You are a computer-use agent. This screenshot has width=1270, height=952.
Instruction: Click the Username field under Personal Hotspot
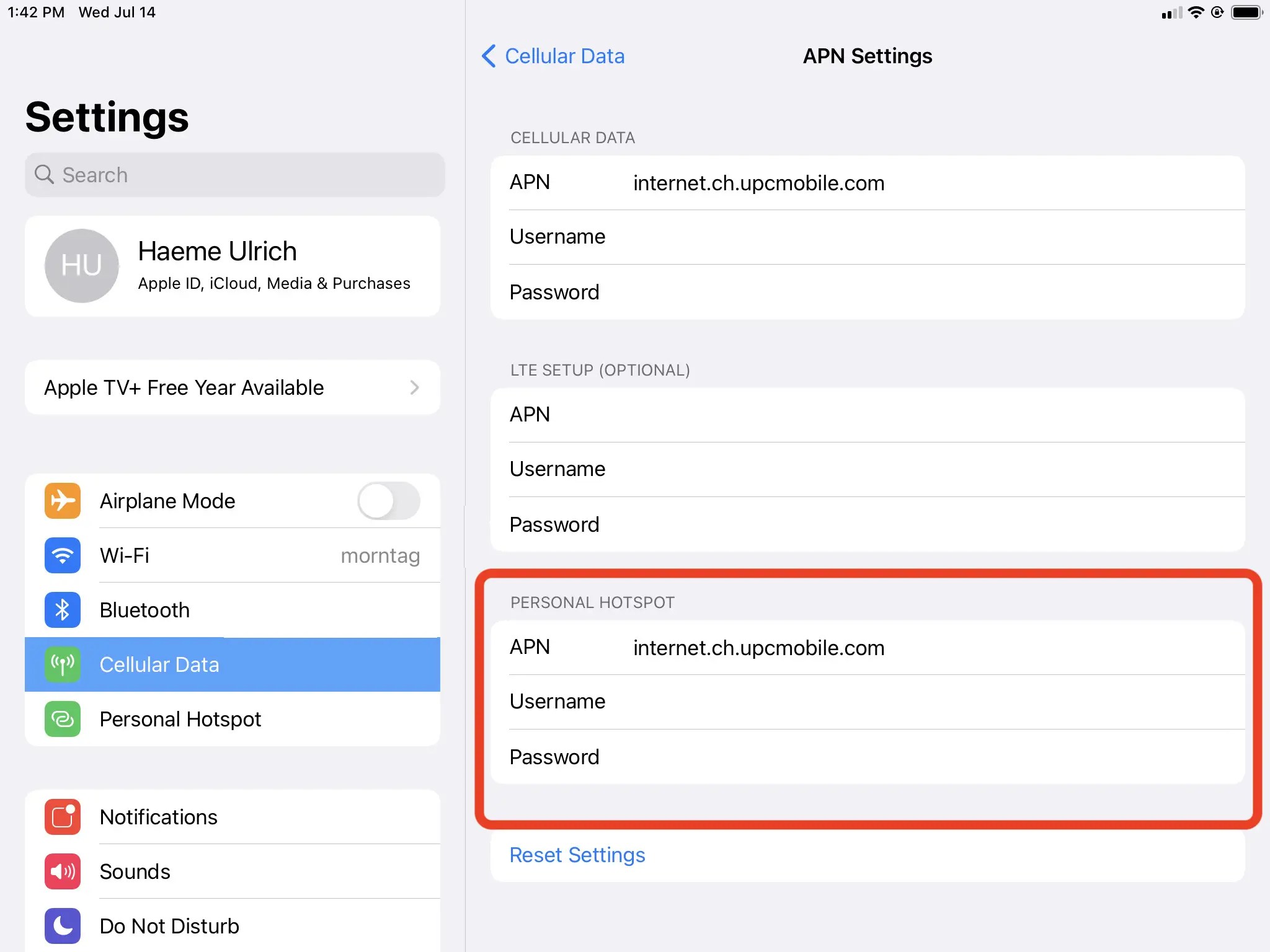point(868,701)
